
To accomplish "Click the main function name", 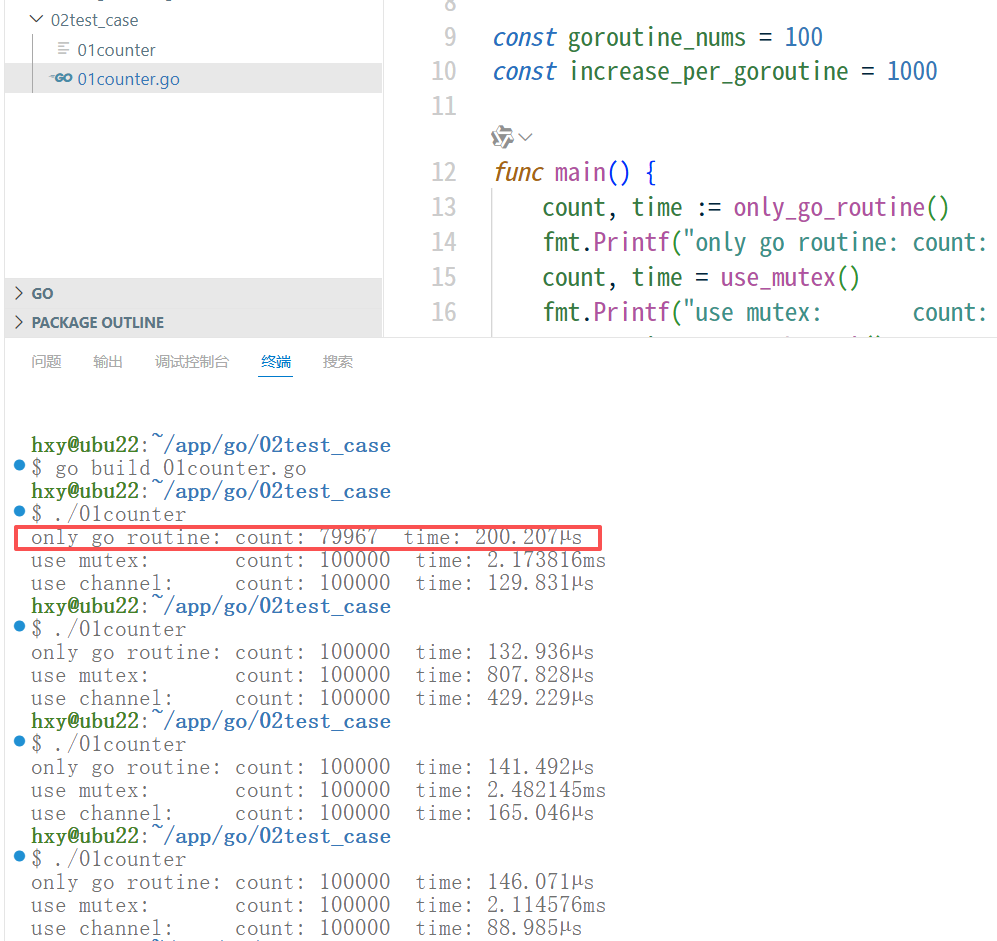I will click(580, 172).
